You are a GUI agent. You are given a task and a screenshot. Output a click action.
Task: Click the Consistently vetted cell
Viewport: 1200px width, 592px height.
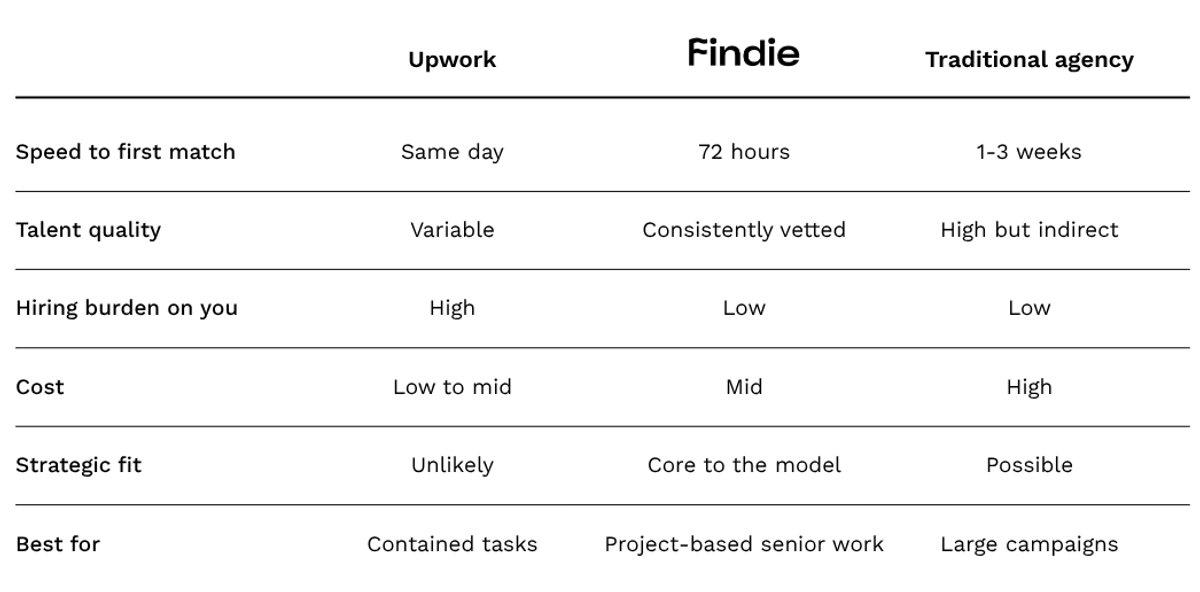744,230
